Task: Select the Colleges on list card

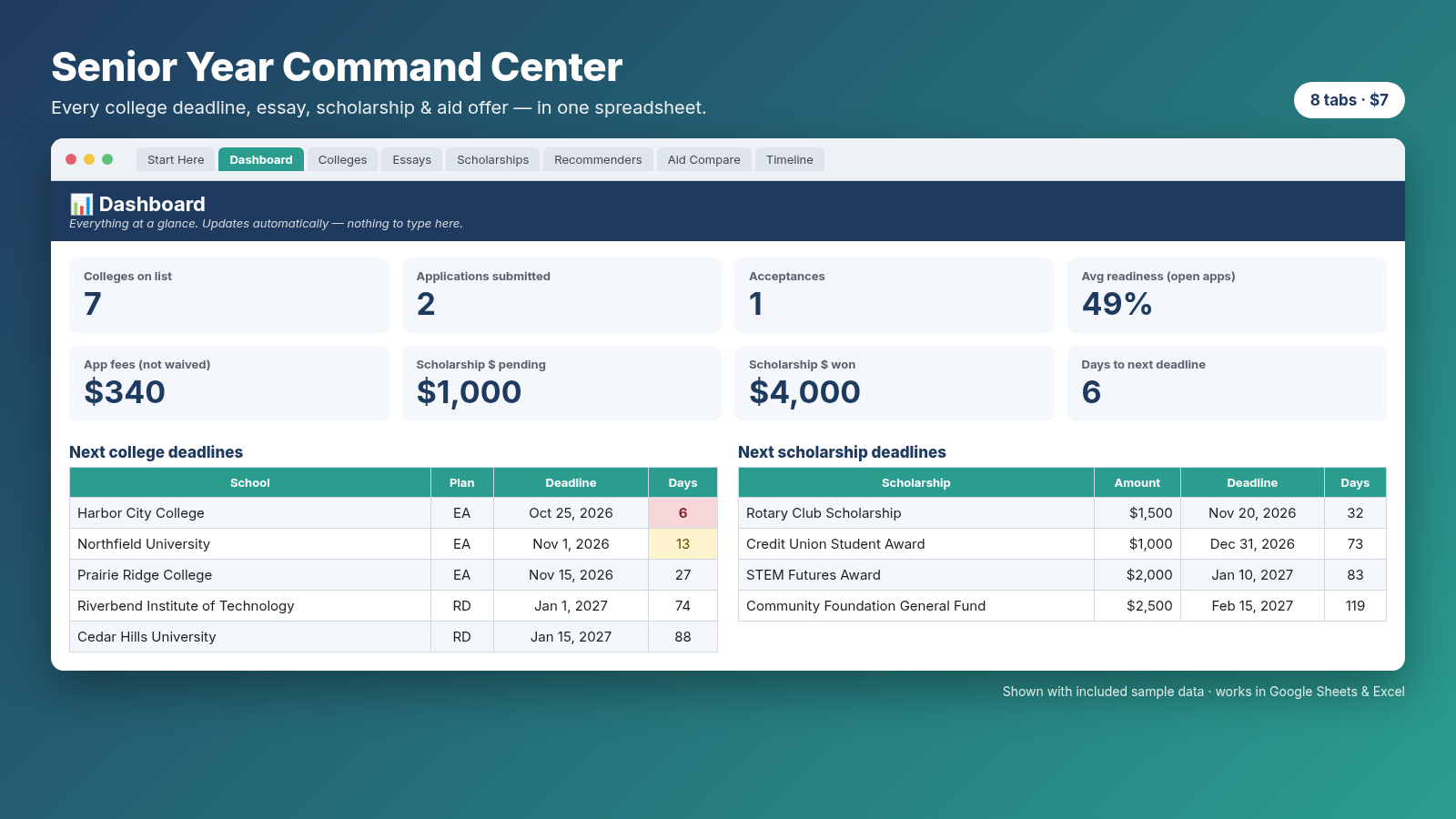Action: (229, 295)
